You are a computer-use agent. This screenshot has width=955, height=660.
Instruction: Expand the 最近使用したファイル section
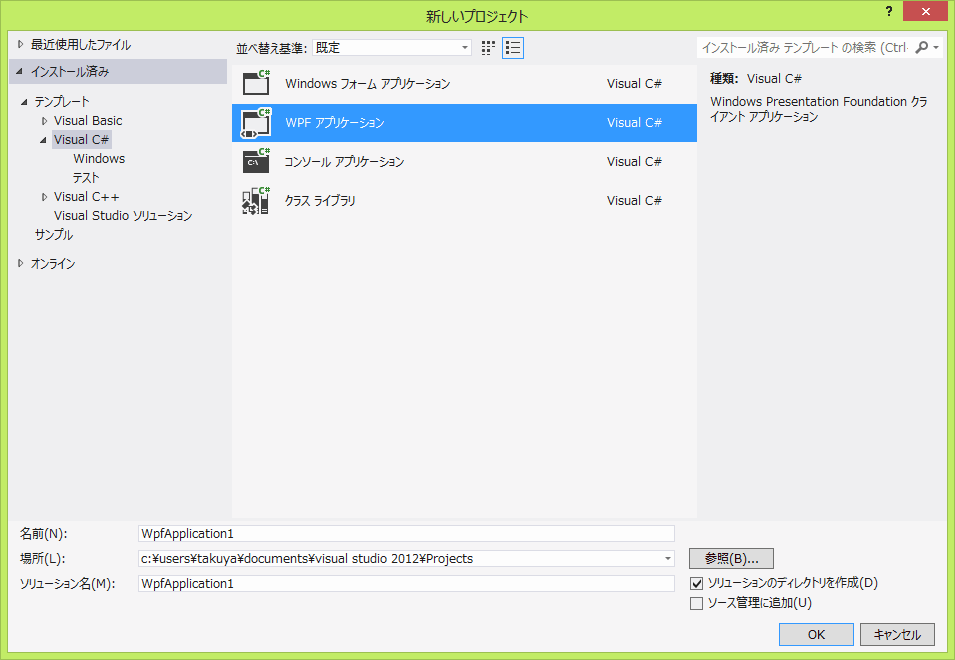[20, 44]
